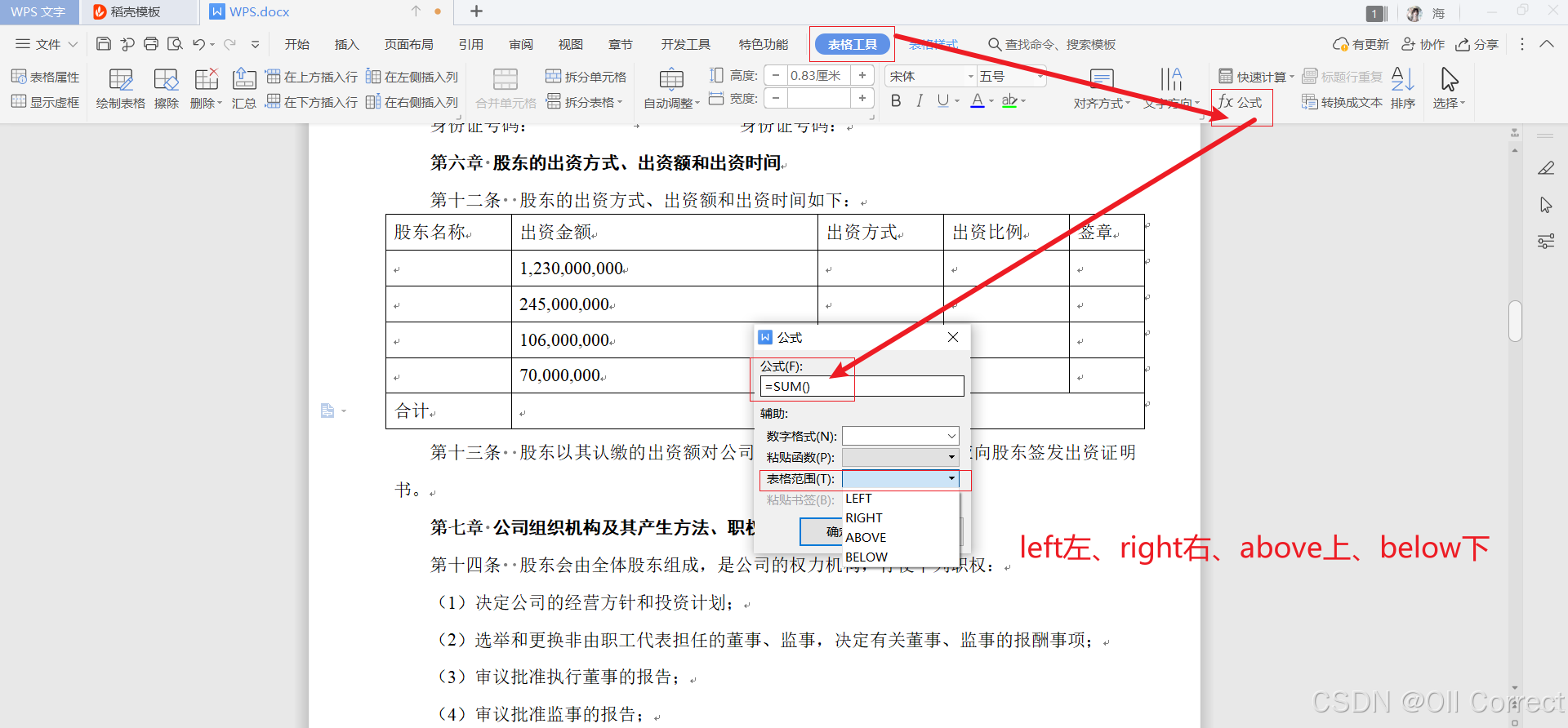This screenshot has width=1568, height=728.
Task: Toggle 显示虚框 gridlines display
Action: 45,102
